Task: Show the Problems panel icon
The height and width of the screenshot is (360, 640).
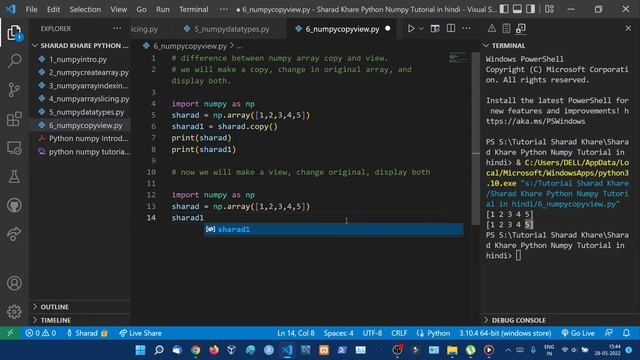Action: click(491, 29)
